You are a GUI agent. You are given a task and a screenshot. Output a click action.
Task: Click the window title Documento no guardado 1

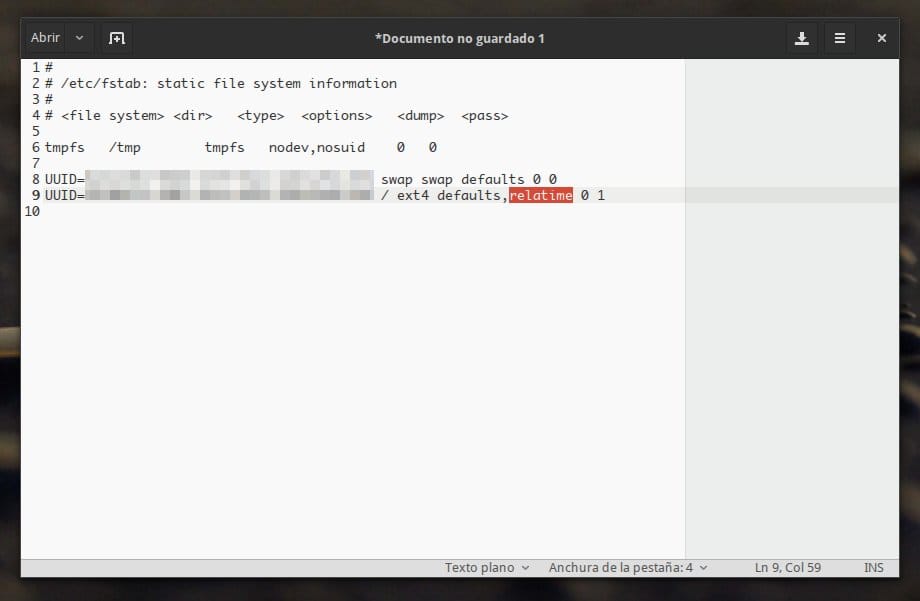coord(460,39)
